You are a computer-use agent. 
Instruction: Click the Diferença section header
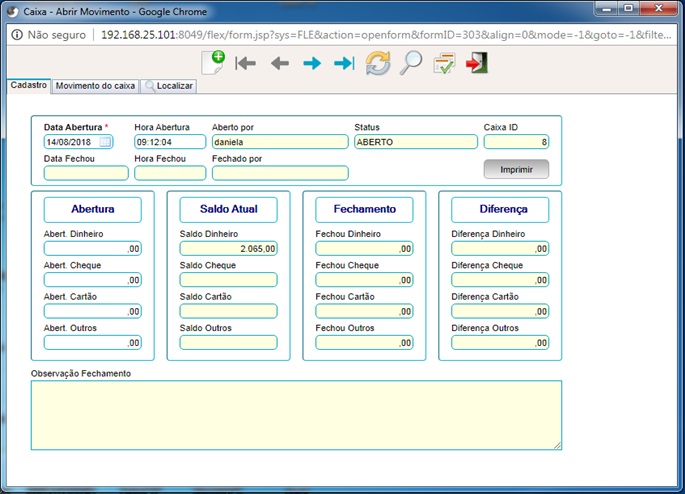pyautogui.click(x=500, y=209)
